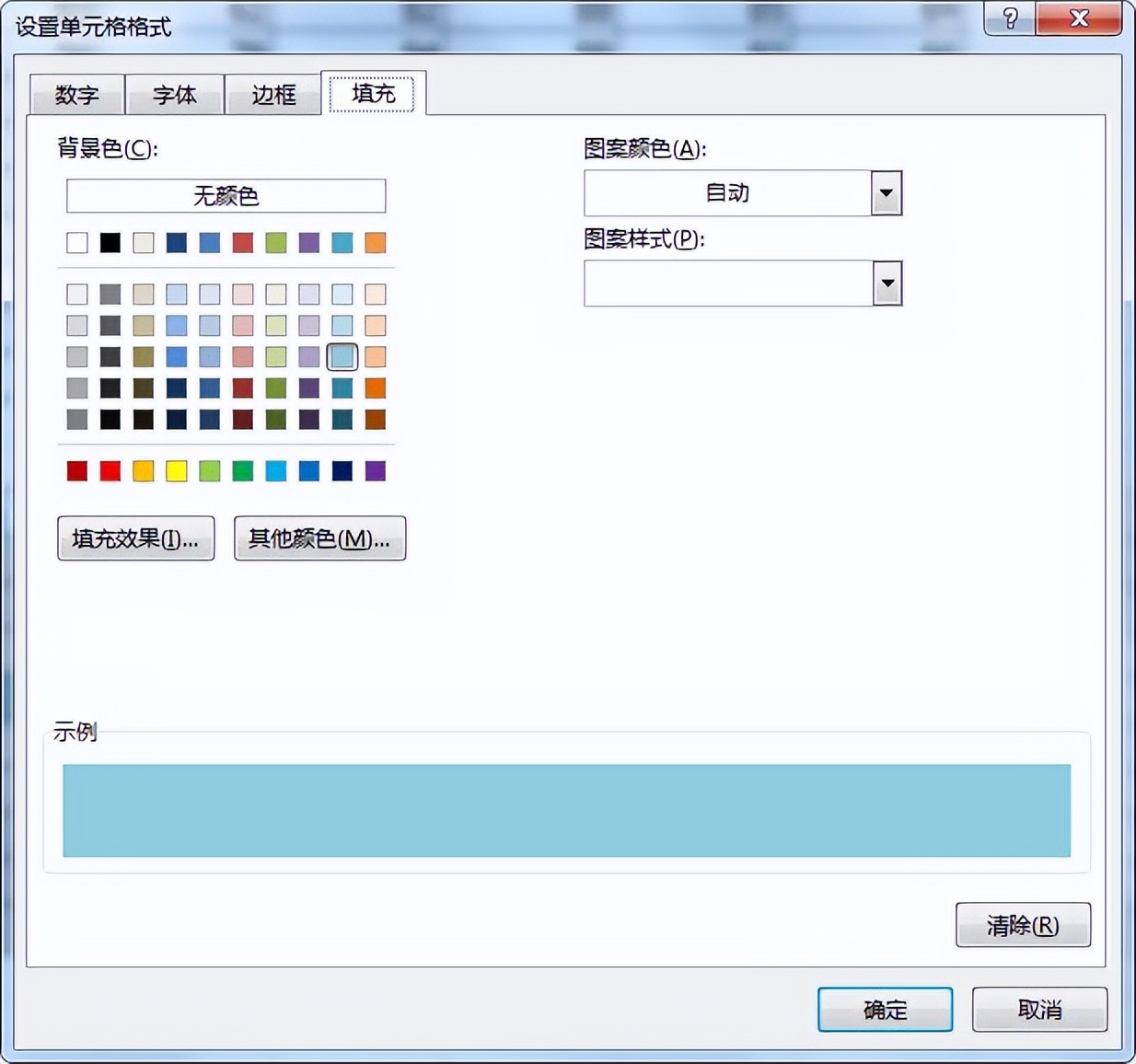Pick yellow in standard colors row

177,471
